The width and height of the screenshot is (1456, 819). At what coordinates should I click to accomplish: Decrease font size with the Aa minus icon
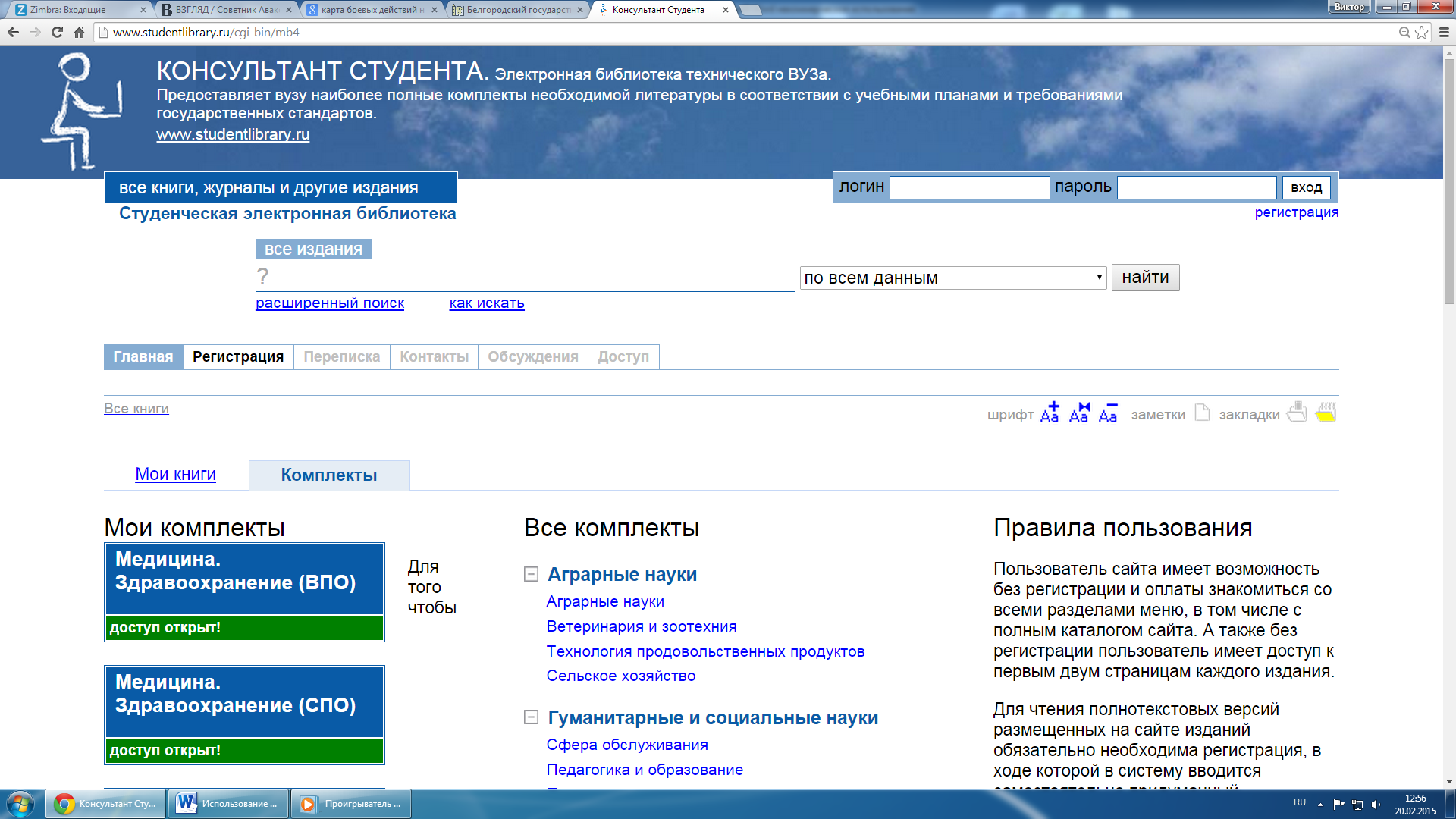(x=1108, y=413)
